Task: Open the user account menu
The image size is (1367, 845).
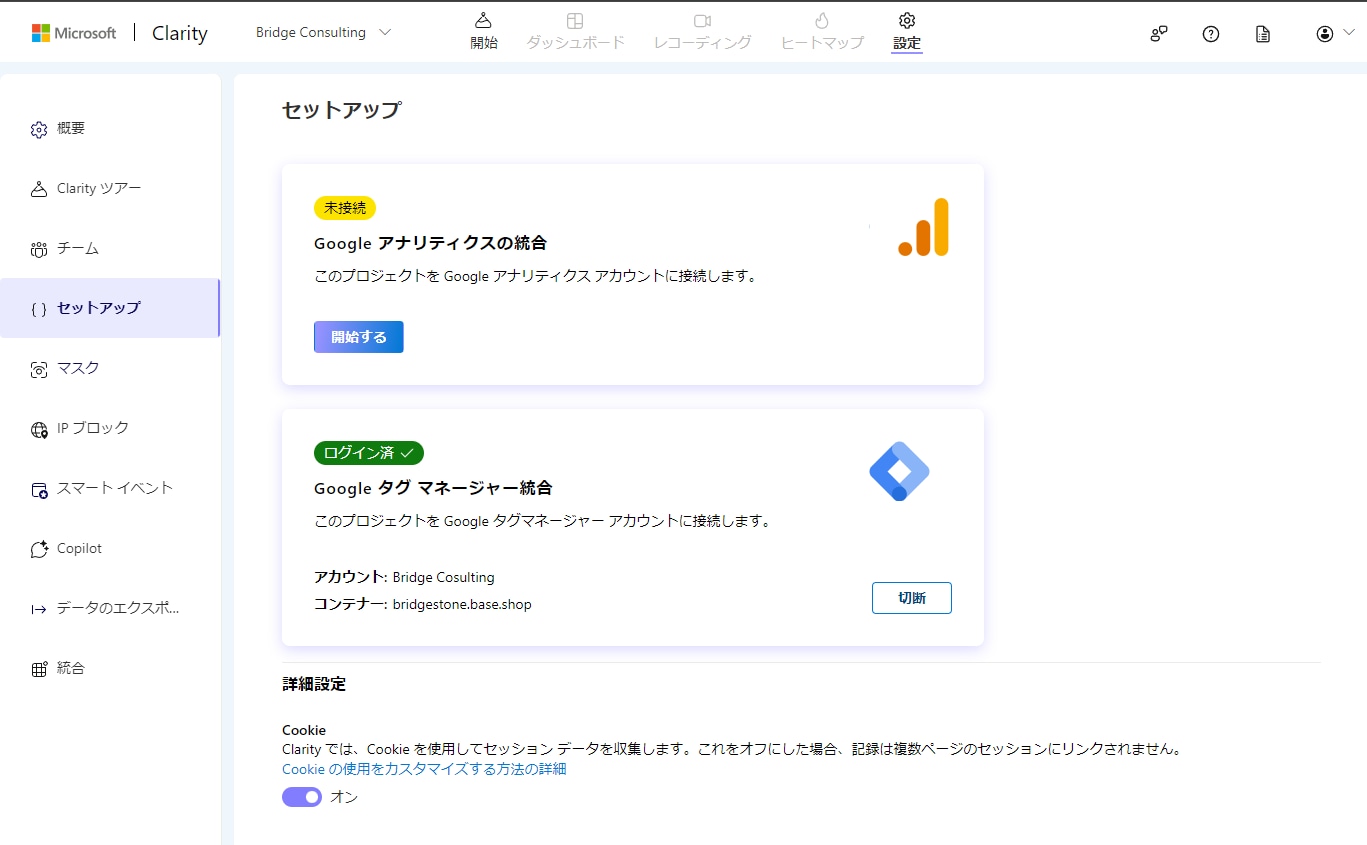Action: coord(1335,34)
